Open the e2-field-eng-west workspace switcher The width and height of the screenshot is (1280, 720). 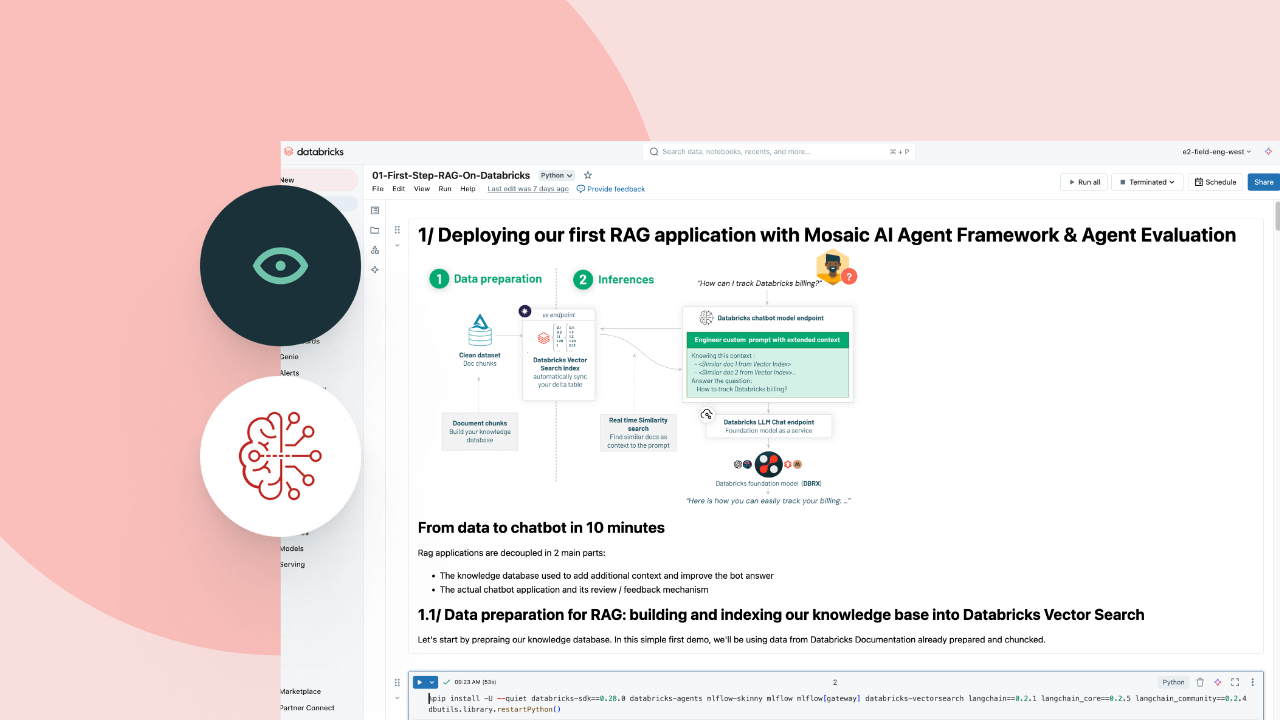(1217, 152)
